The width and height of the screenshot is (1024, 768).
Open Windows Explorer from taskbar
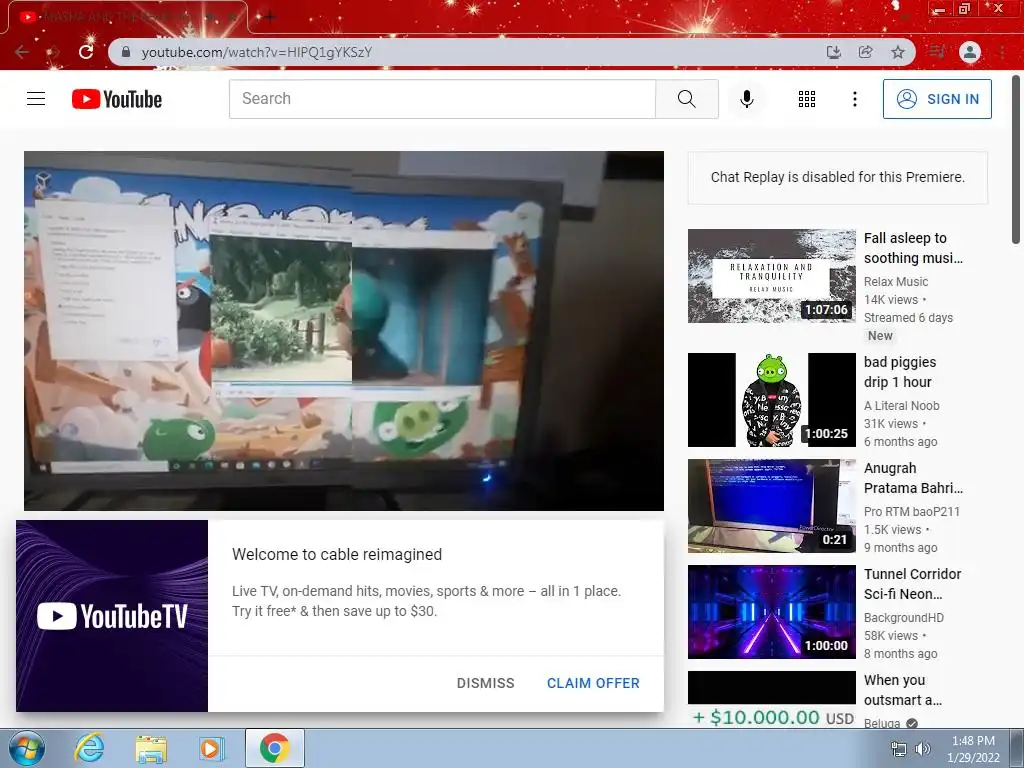[x=151, y=748]
